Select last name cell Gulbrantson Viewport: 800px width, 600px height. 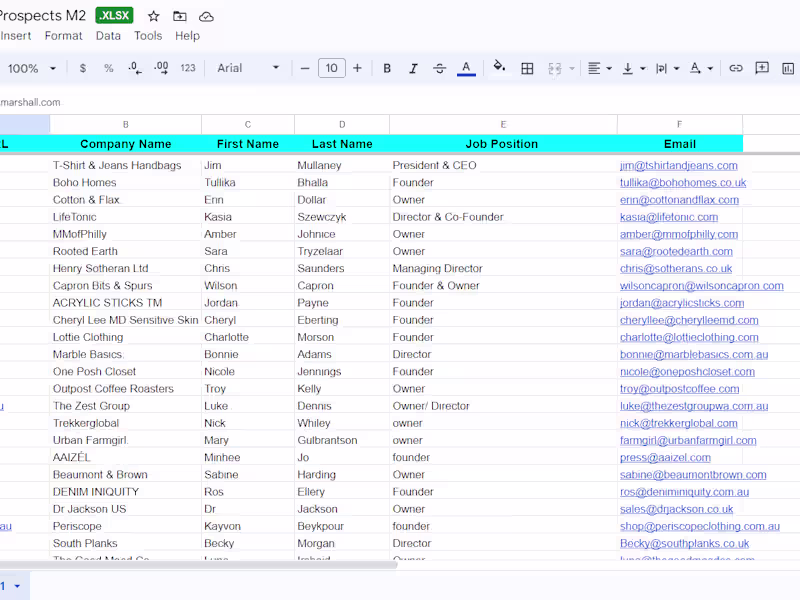[x=342, y=440]
